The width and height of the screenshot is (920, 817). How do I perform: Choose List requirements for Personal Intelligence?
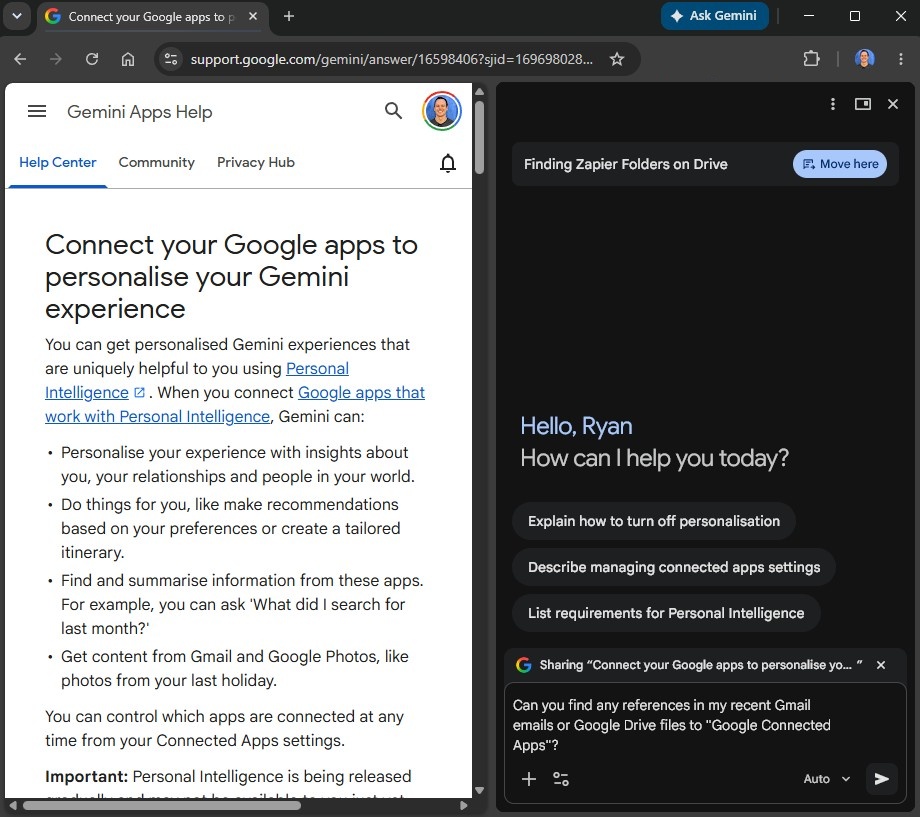pyautogui.click(x=666, y=613)
